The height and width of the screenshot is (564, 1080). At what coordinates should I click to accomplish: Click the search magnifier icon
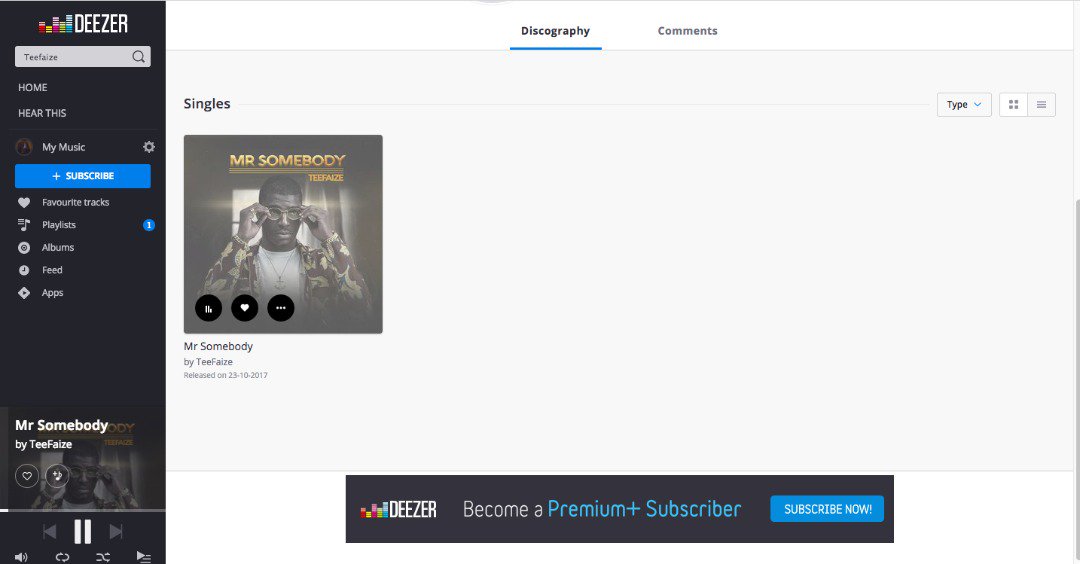coord(138,56)
